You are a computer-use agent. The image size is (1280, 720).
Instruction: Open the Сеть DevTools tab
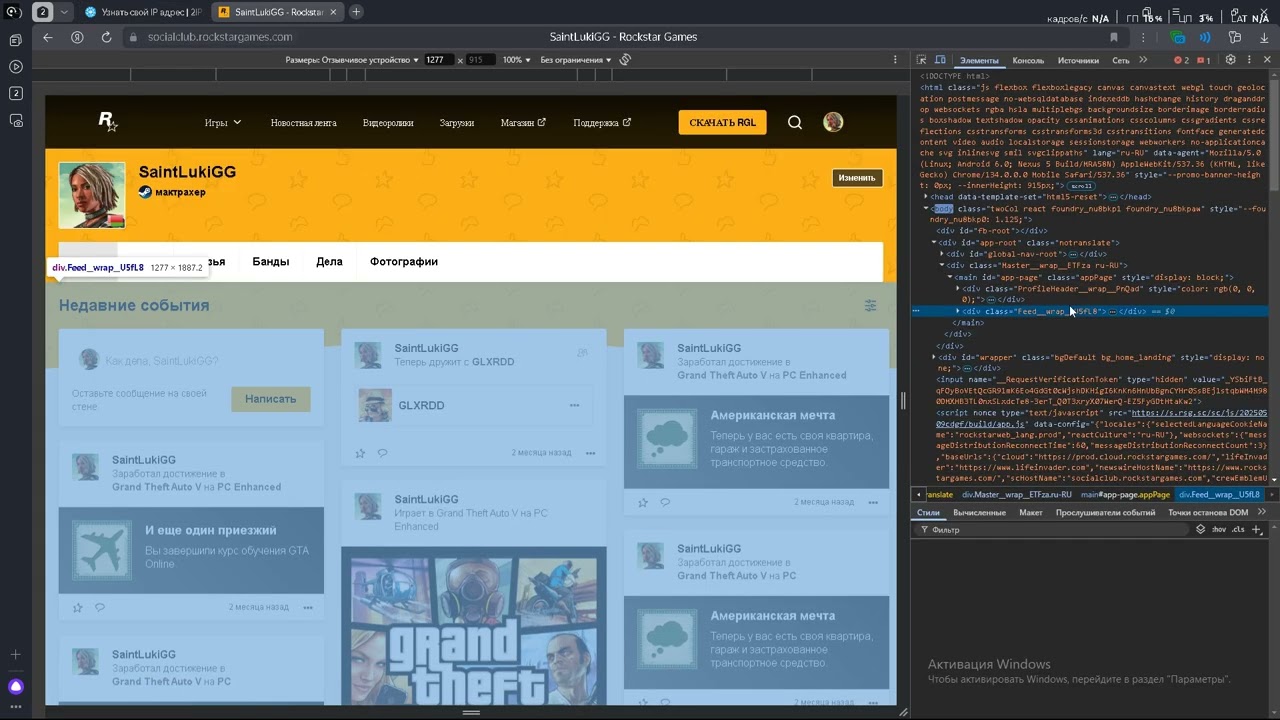pyautogui.click(x=1121, y=61)
